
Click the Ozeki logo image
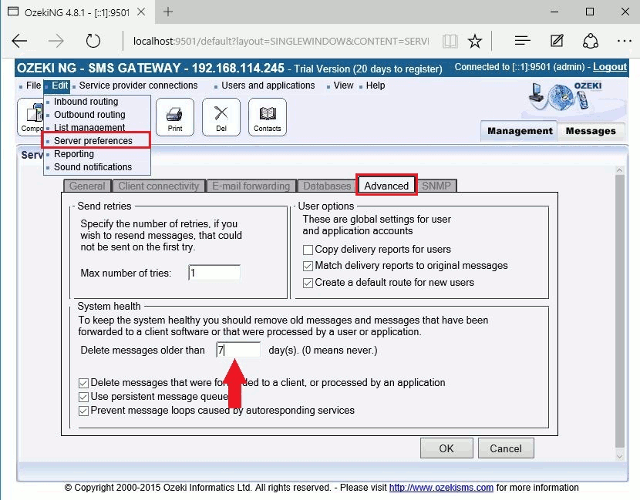pos(566,96)
